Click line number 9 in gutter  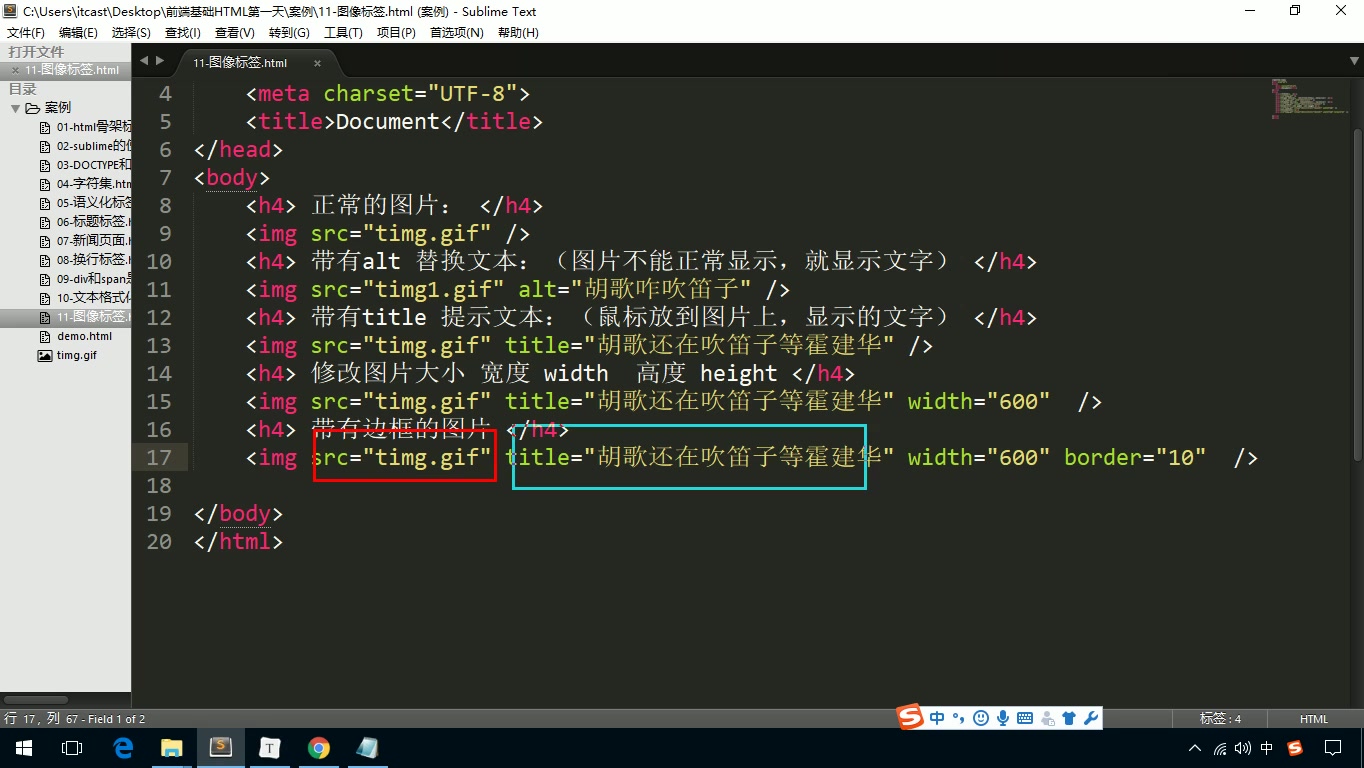click(x=165, y=233)
